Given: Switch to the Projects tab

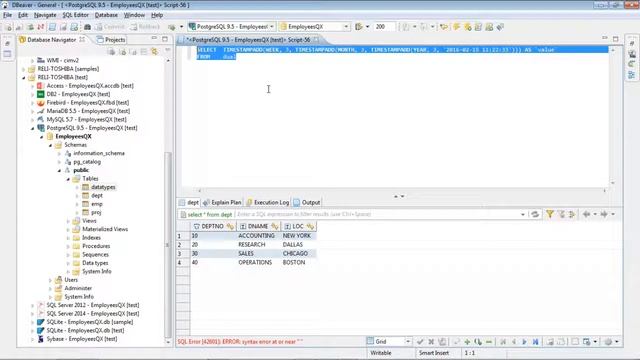Looking at the screenshot, I should click(x=111, y=40).
